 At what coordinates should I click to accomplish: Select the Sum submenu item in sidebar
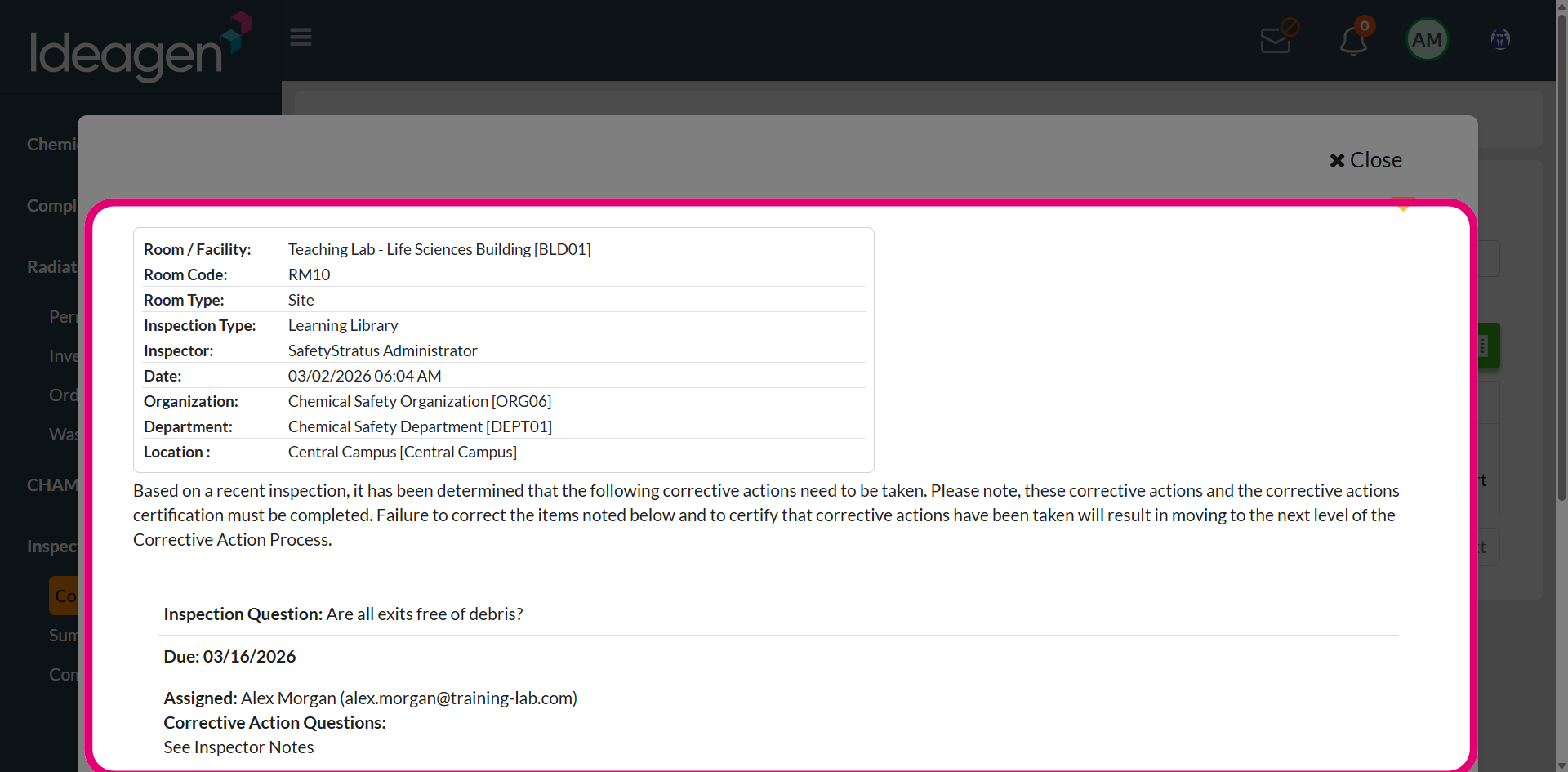[x=63, y=635]
